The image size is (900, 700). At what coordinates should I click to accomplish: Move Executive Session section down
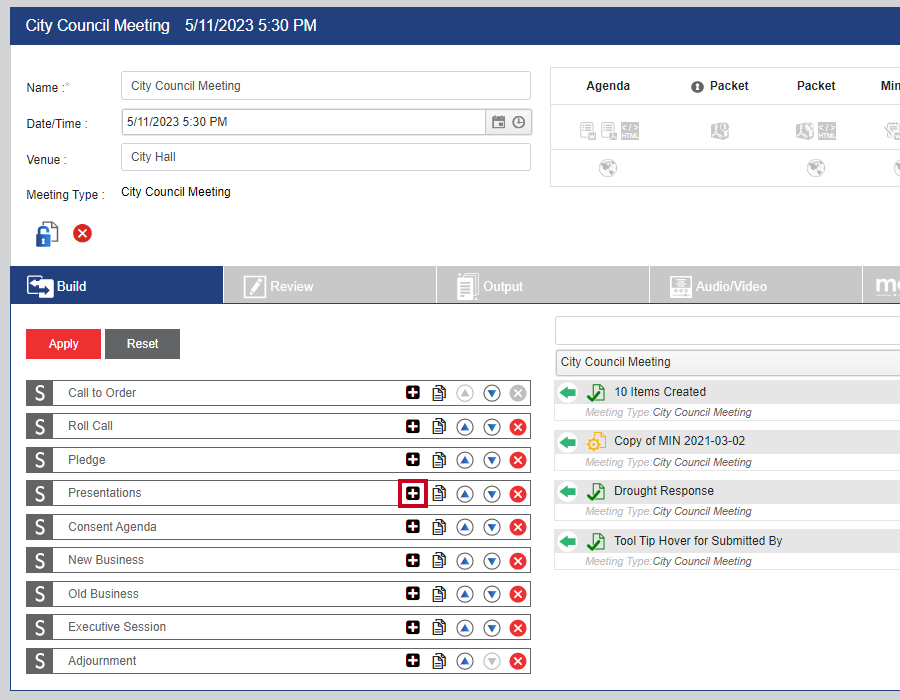tap(492, 628)
